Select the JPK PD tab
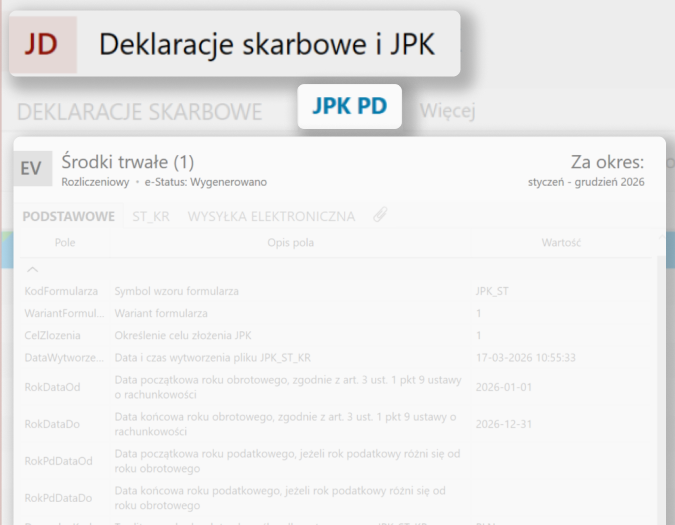 [x=349, y=107]
